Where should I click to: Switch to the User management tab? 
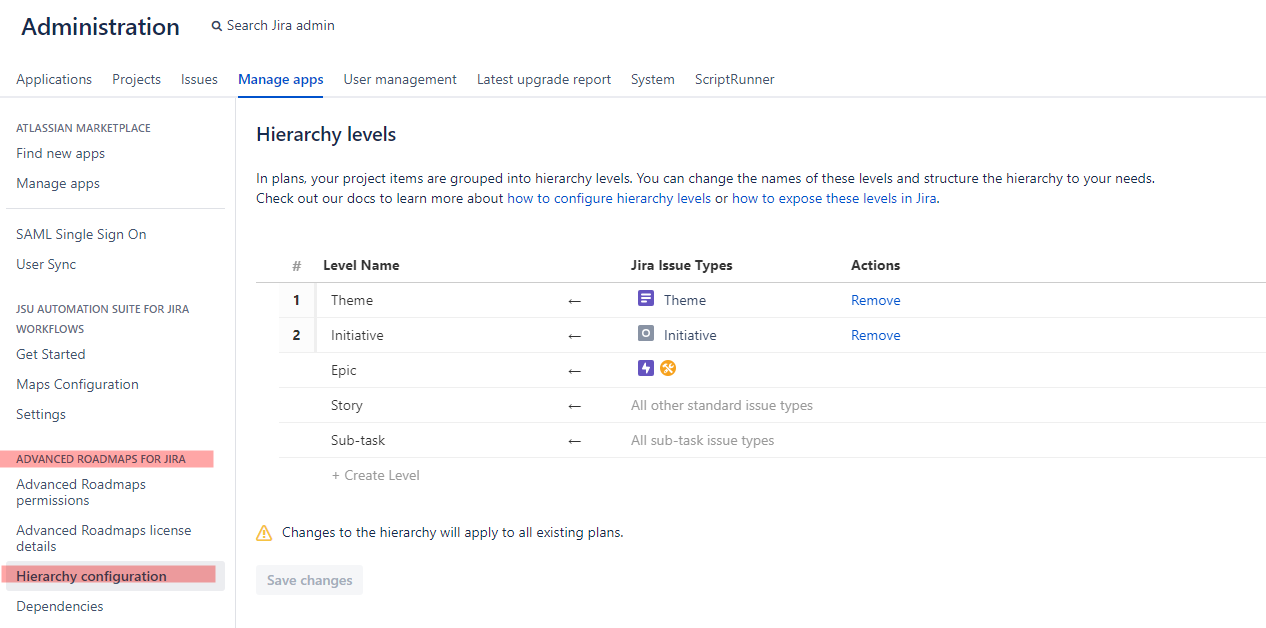pos(400,80)
